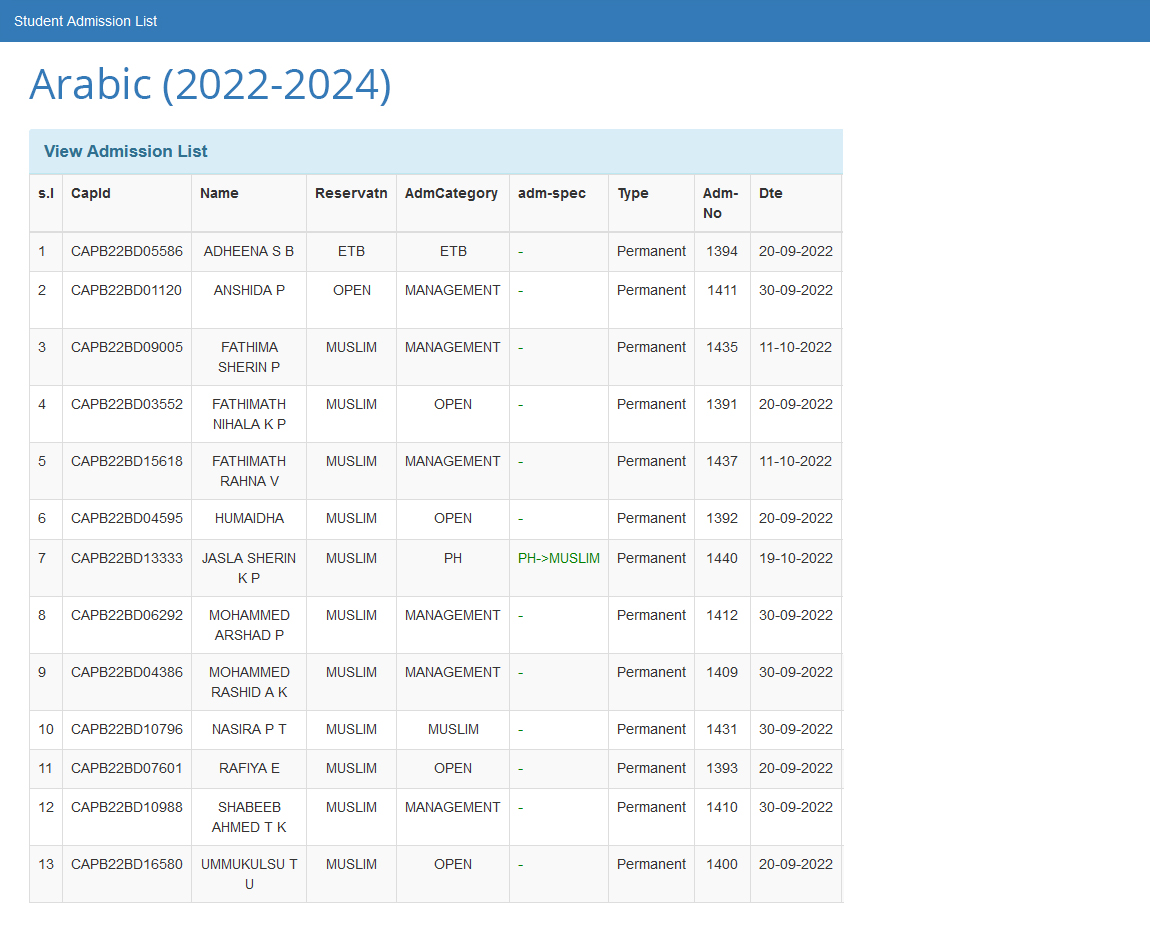Click the Arabic (2022-2024) page title
The image size is (1150, 933).
tap(210, 84)
